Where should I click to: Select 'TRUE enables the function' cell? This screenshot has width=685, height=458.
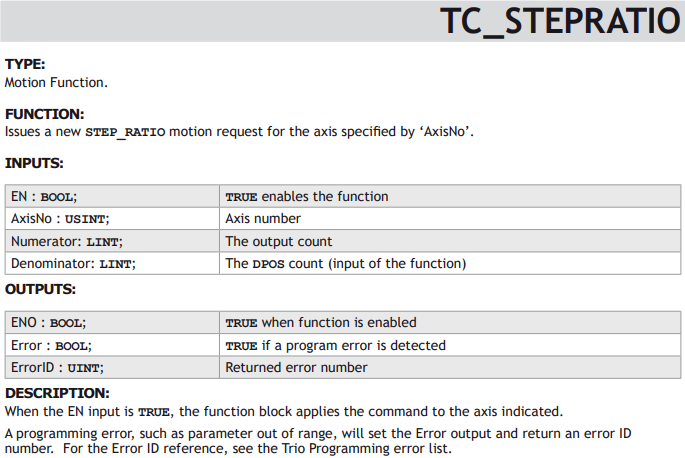point(450,197)
